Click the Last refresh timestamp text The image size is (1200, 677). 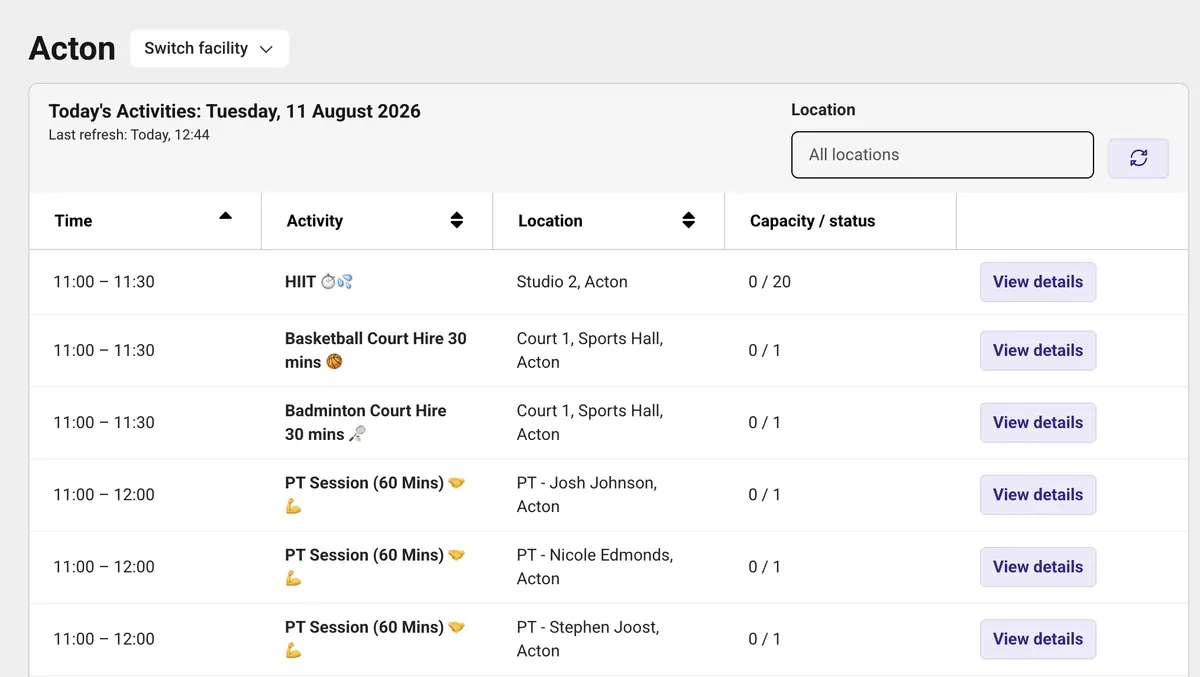point(129,135)
